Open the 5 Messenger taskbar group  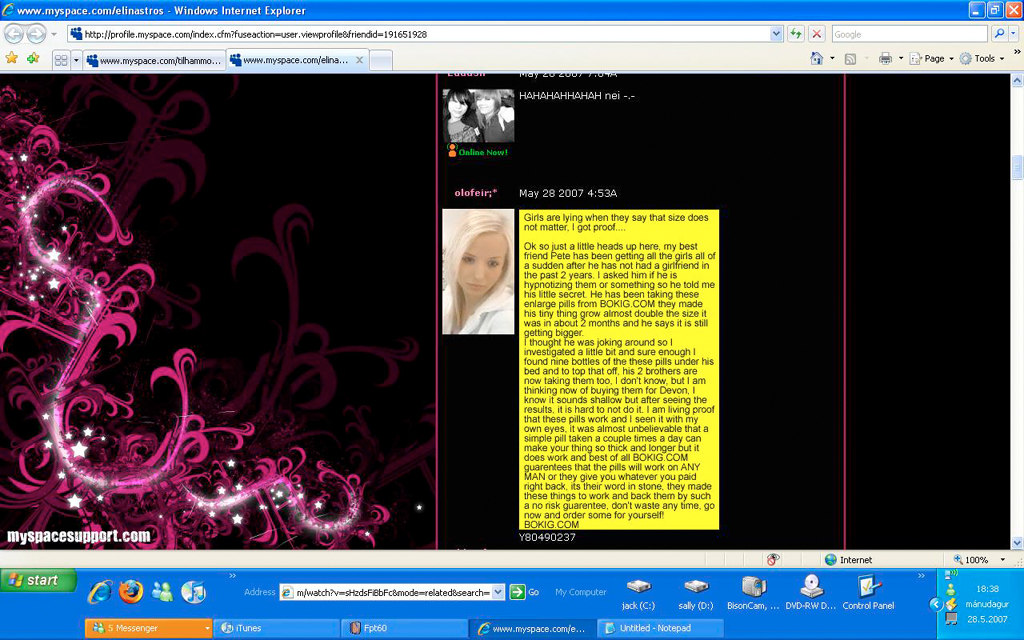pos(148,628)
